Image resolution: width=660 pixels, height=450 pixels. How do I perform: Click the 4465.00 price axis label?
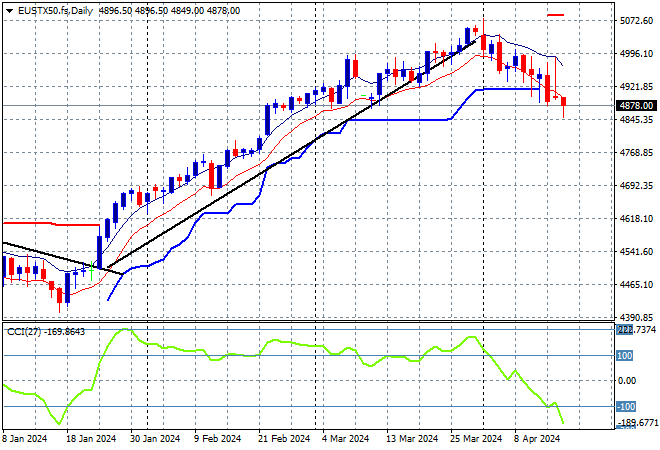click(635, 285)
